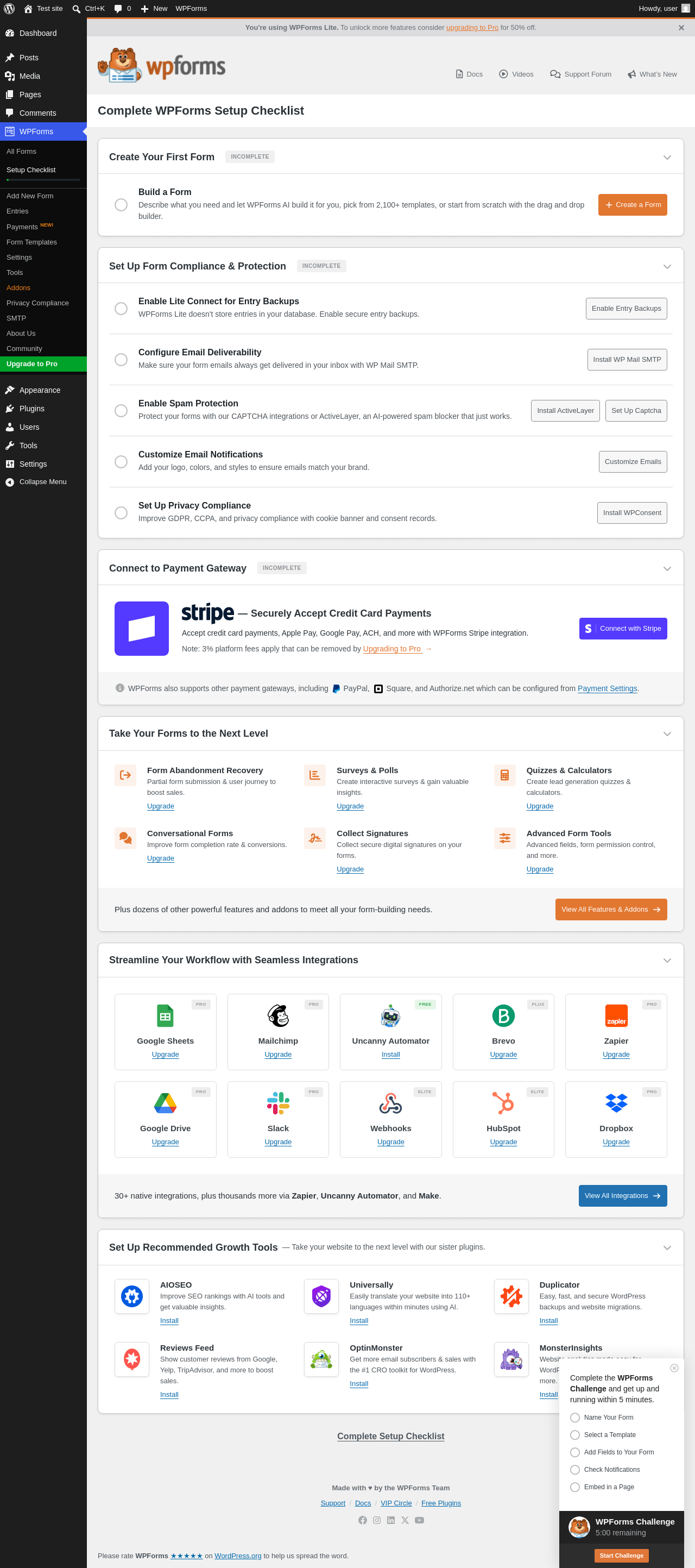
Task: Collapse the Create Your First Form section
Action: [667, 157]
